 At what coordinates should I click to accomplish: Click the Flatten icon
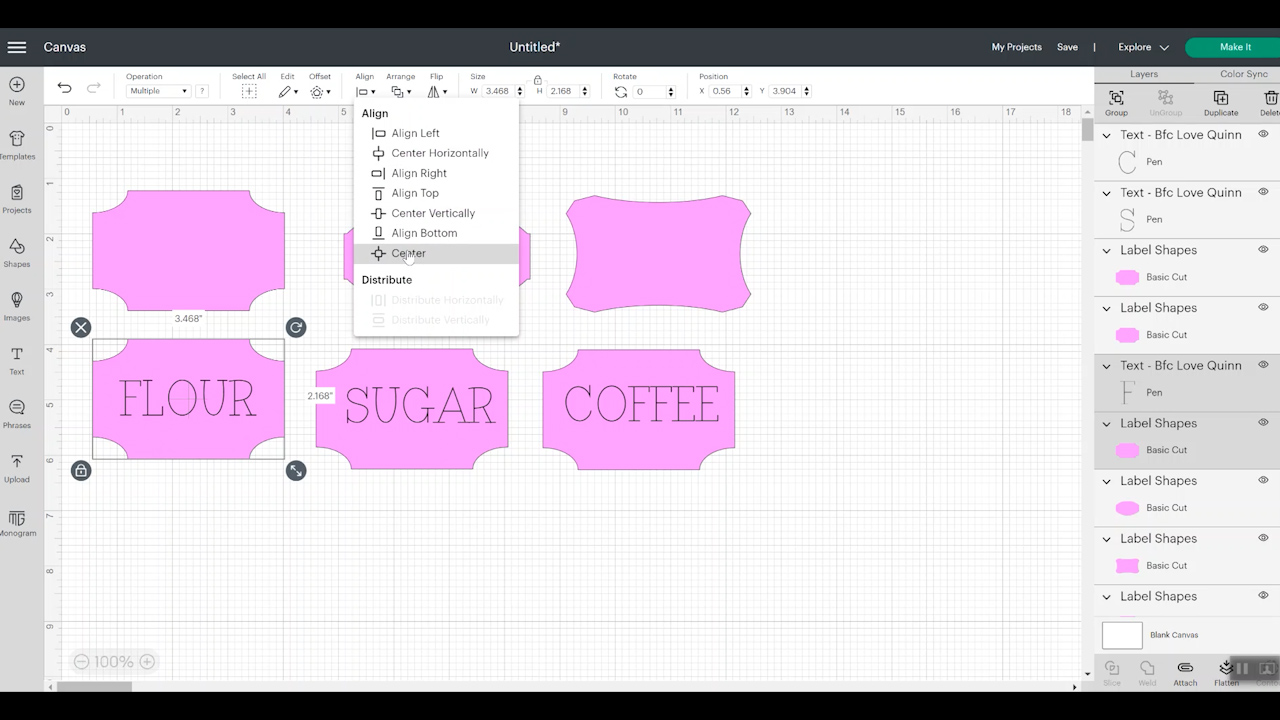coord(1226,668)
